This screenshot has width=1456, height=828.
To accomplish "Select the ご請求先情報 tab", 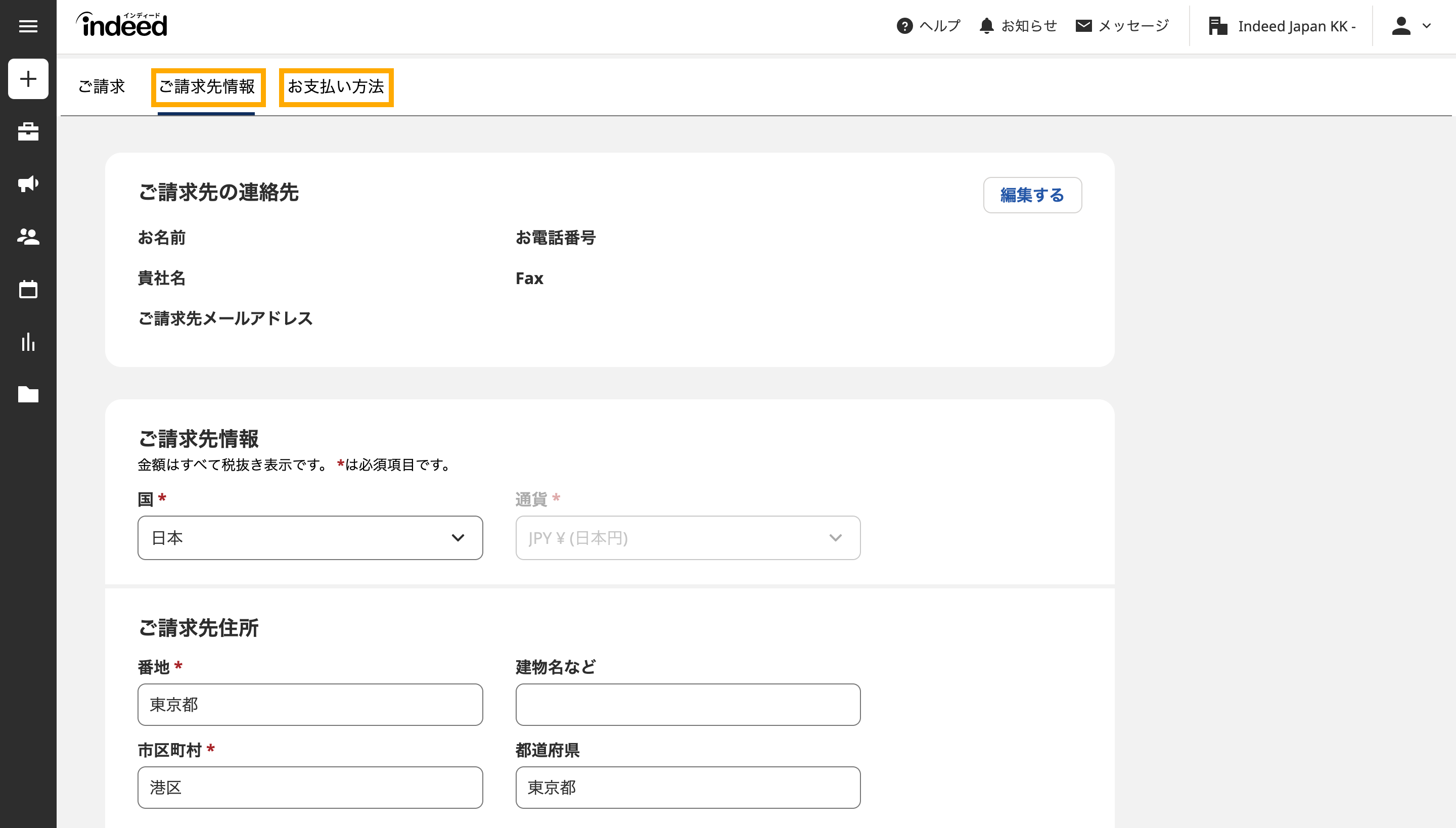I will coord(207,87).
